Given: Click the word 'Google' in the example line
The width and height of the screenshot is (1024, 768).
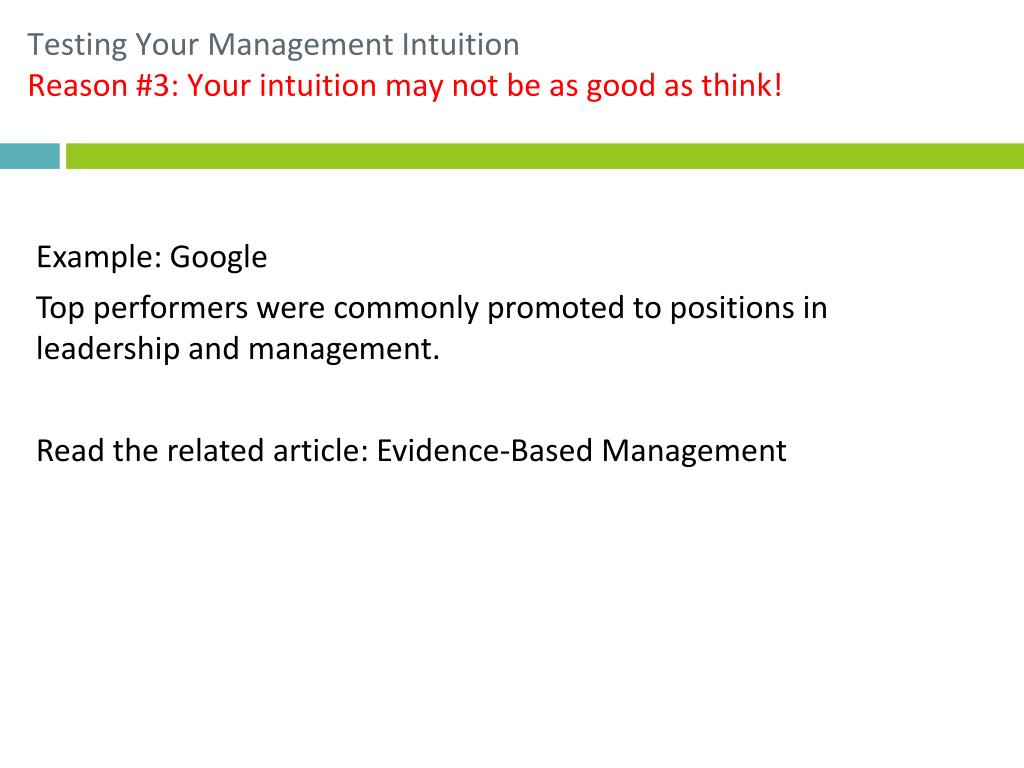Looking at the screenshot, I should (x=218, y=258).
